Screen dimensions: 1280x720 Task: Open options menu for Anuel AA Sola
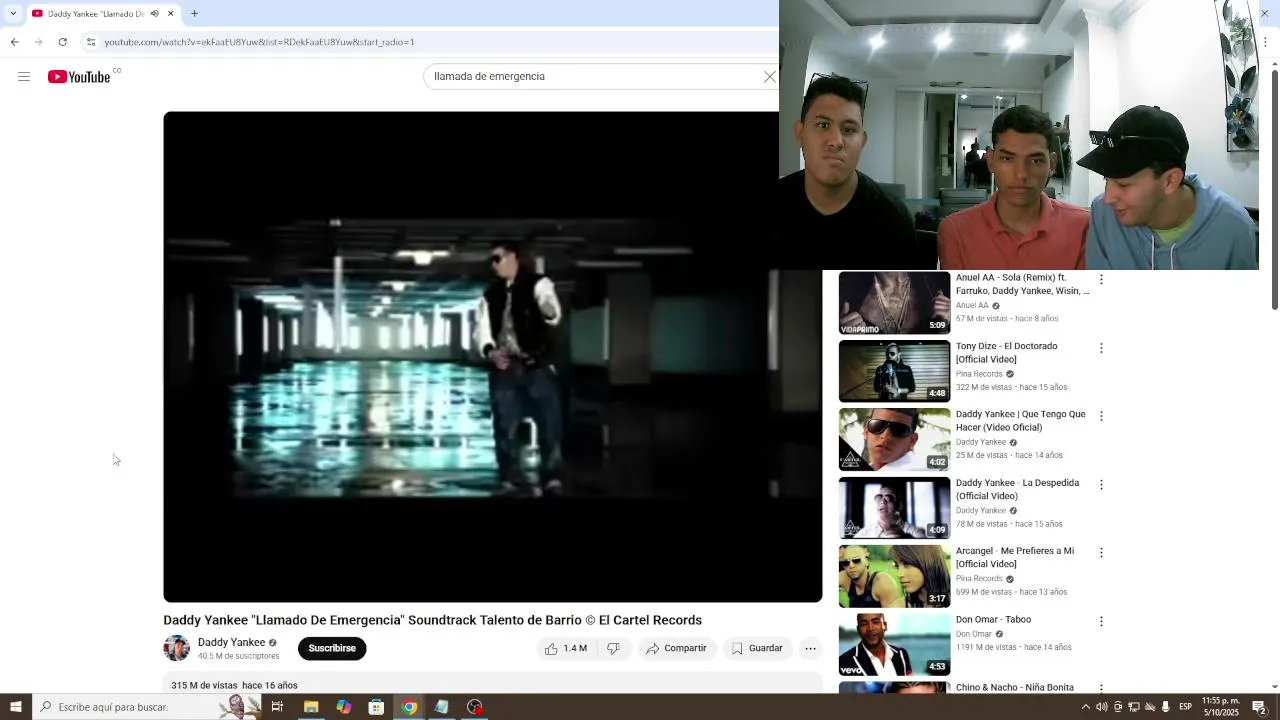(1101, 280)
